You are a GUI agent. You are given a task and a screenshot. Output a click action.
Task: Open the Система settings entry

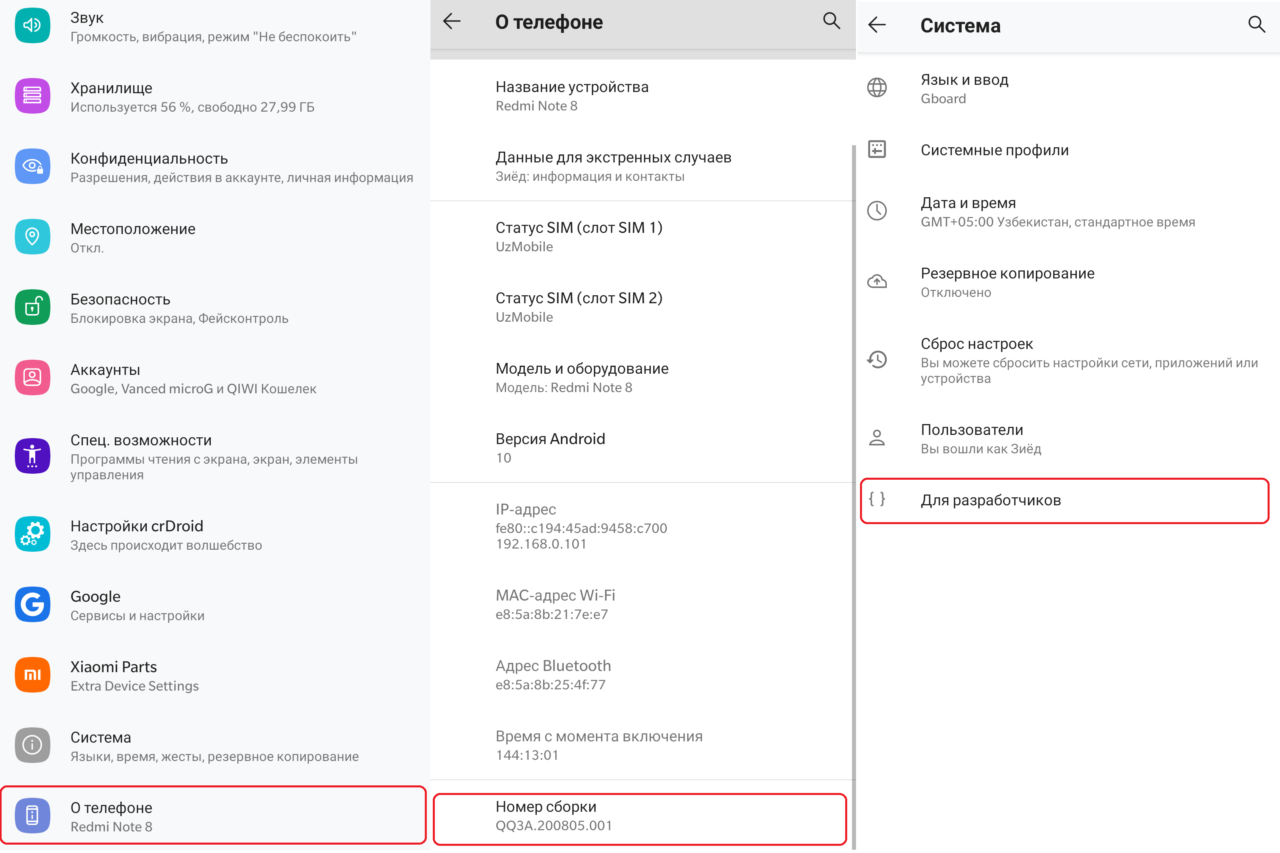pos(215,745)
